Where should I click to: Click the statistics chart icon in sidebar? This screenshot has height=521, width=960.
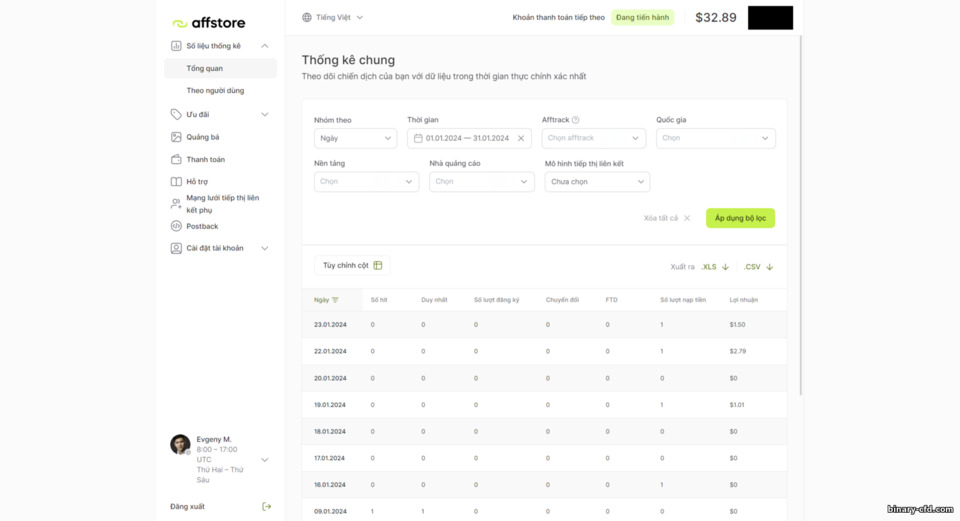click(176, 46)
